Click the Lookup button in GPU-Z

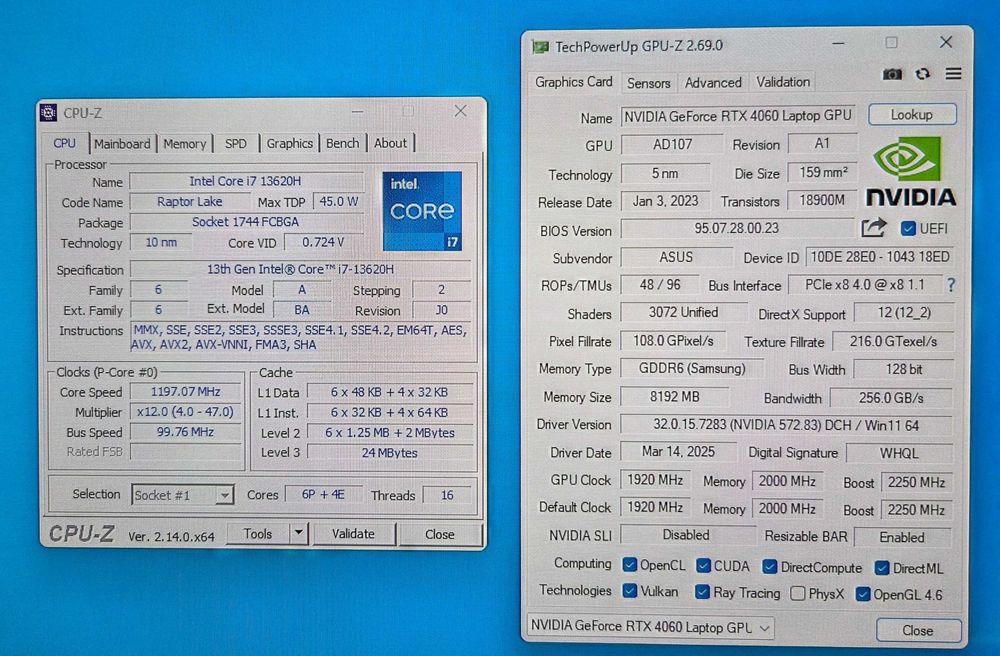pyautogui.click(x=912, y=115)
